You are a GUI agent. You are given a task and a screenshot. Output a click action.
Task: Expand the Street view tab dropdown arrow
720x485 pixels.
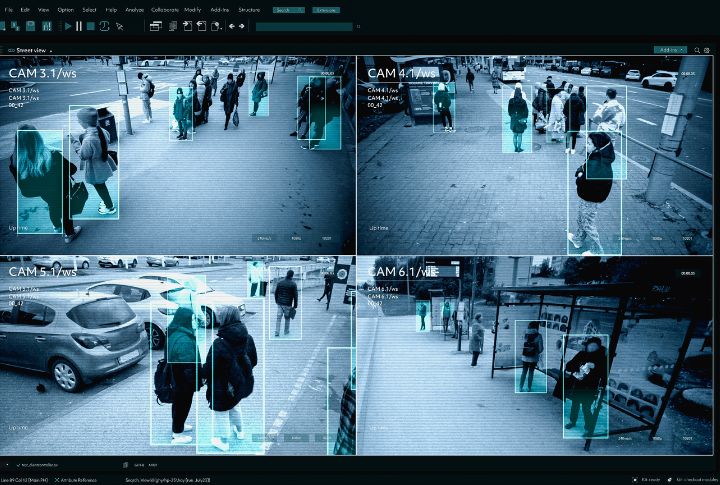pos(52,49)
